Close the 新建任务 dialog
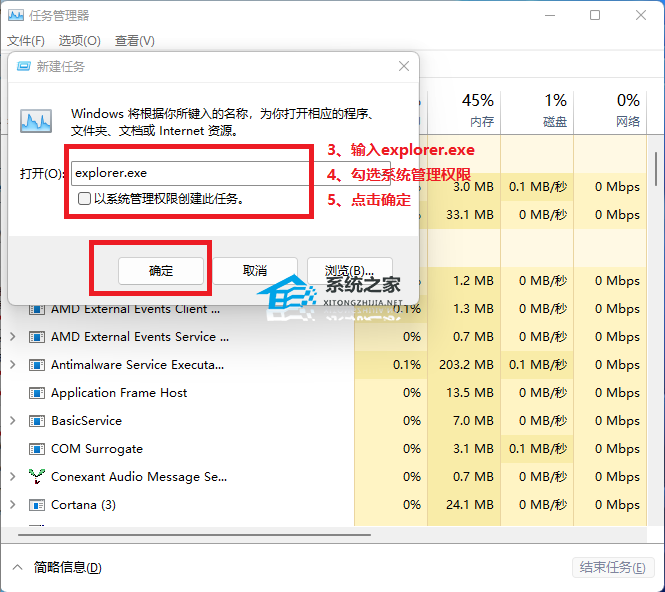Image resolution: width=665 pixels, height=592 pixels. click(x=404, y=66)
